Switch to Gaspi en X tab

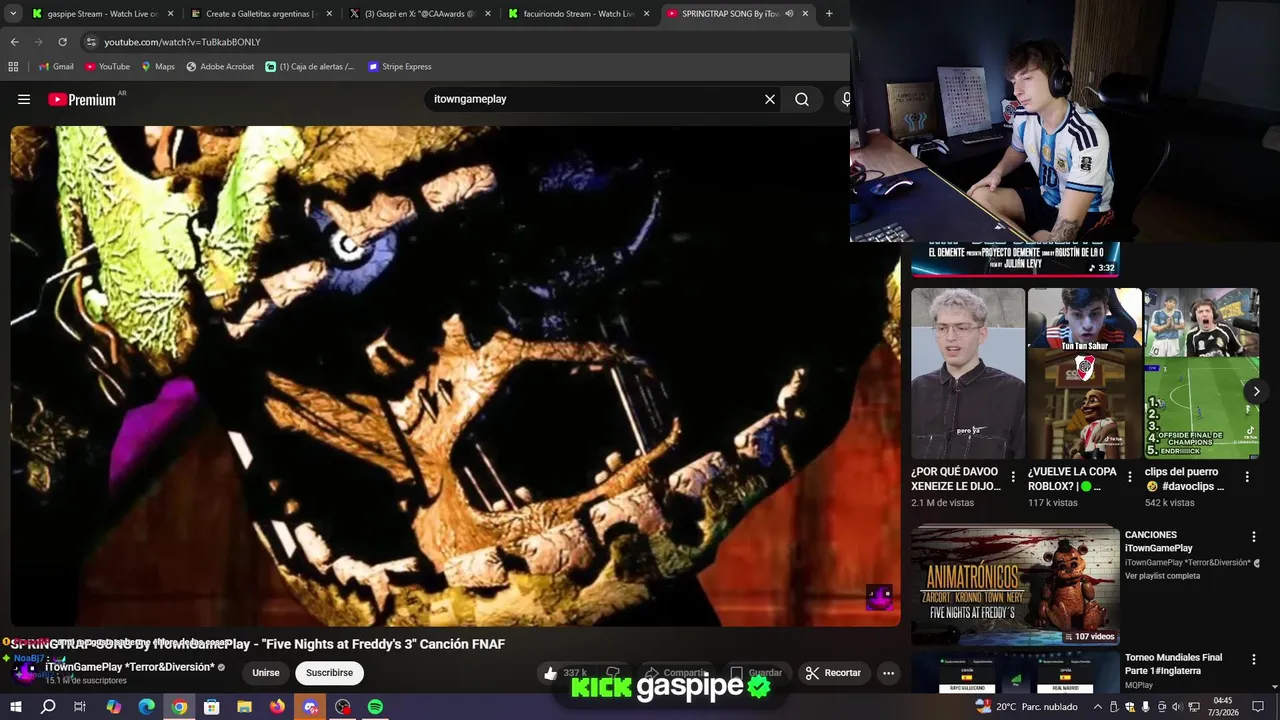pos(418,14)
